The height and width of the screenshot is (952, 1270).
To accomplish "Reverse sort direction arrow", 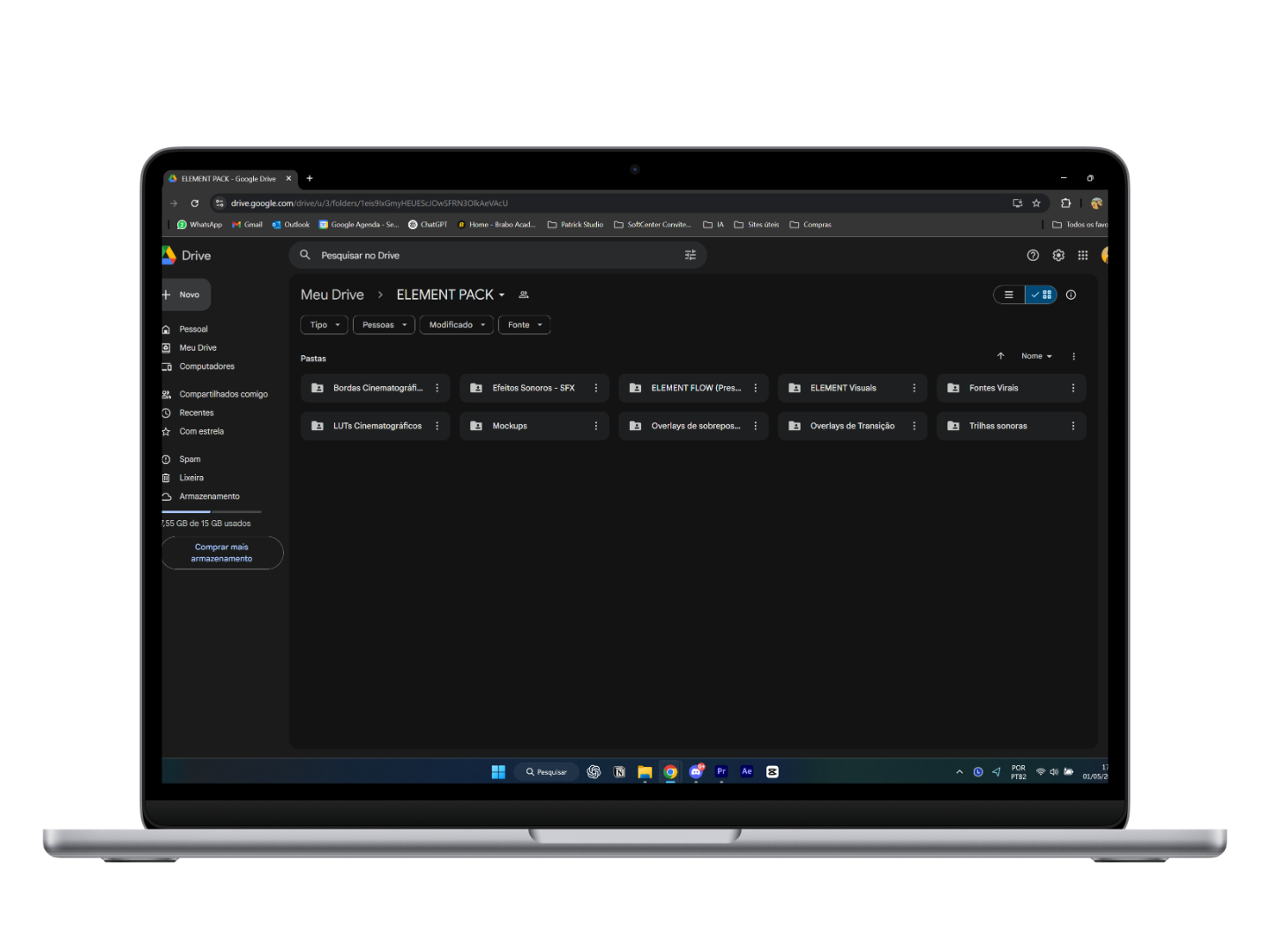I will 1000,356.
